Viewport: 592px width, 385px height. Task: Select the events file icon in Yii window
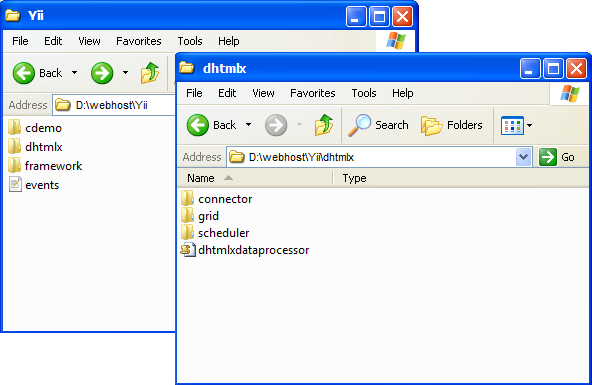(15, 185)
